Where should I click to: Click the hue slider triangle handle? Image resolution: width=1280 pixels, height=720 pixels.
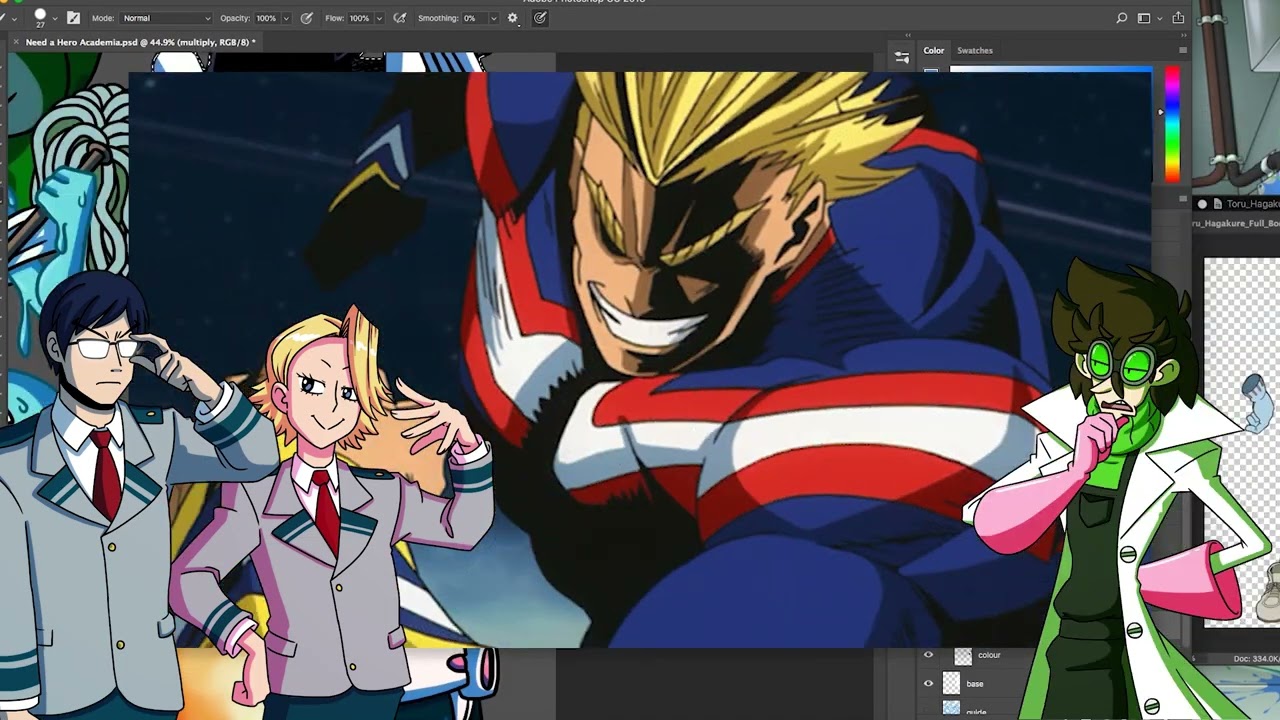[x=1161, y=112]
